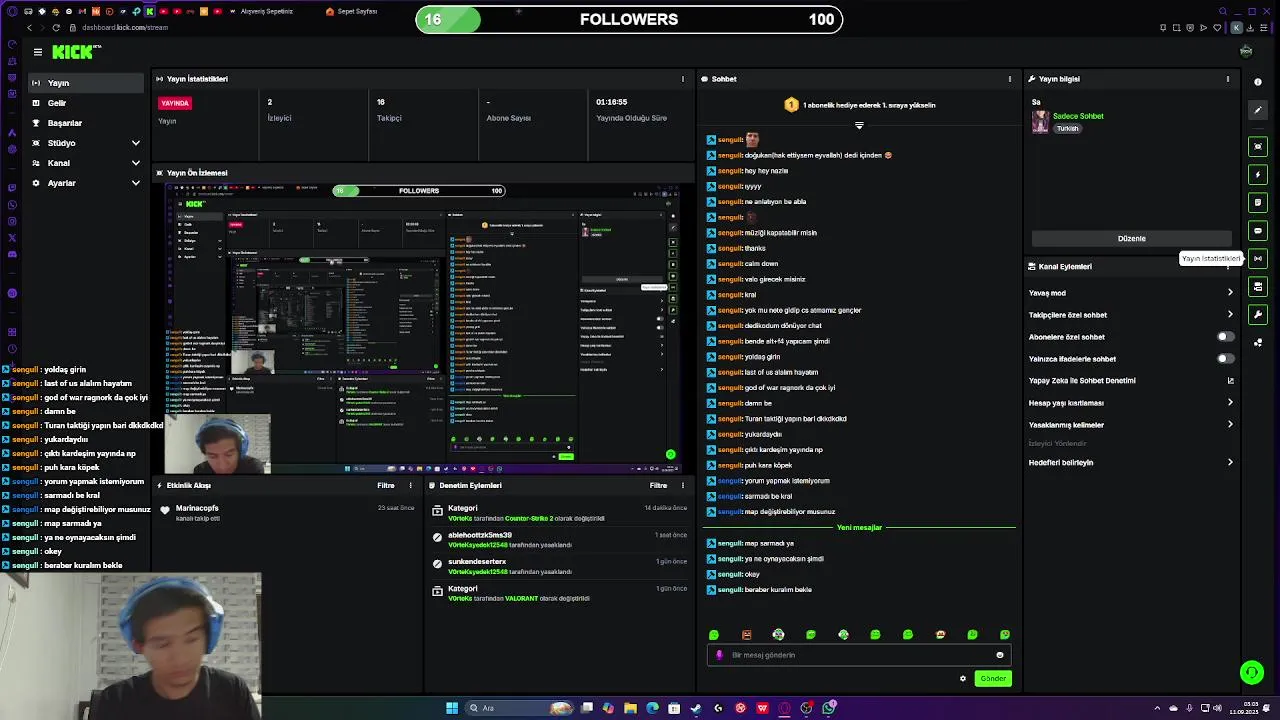Screen dimensions: 1280x720
Task: Expand the Stüdyo sidebar section
Action: (x=87, y=143)
